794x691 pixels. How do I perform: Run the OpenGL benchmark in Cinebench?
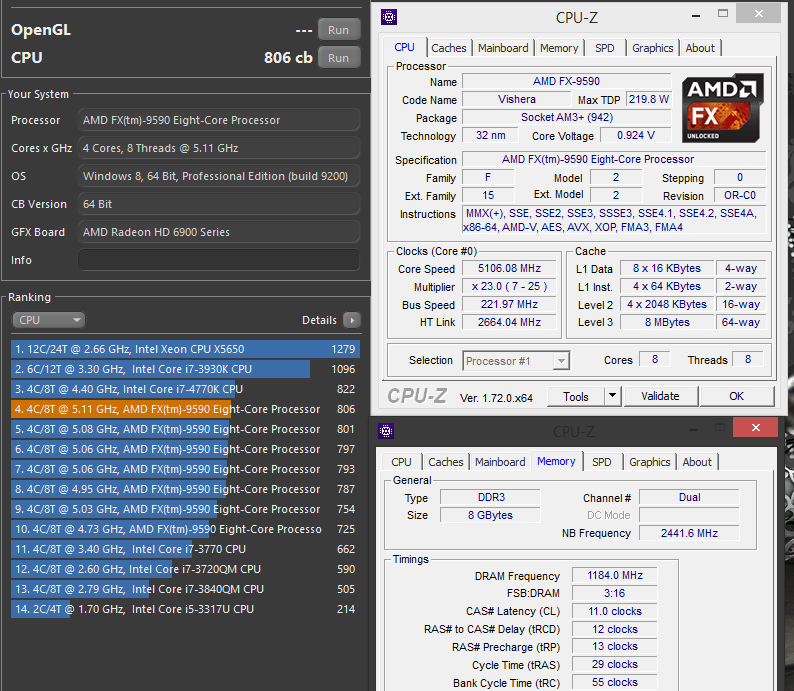pyautogui.click(x=339, y=30)
